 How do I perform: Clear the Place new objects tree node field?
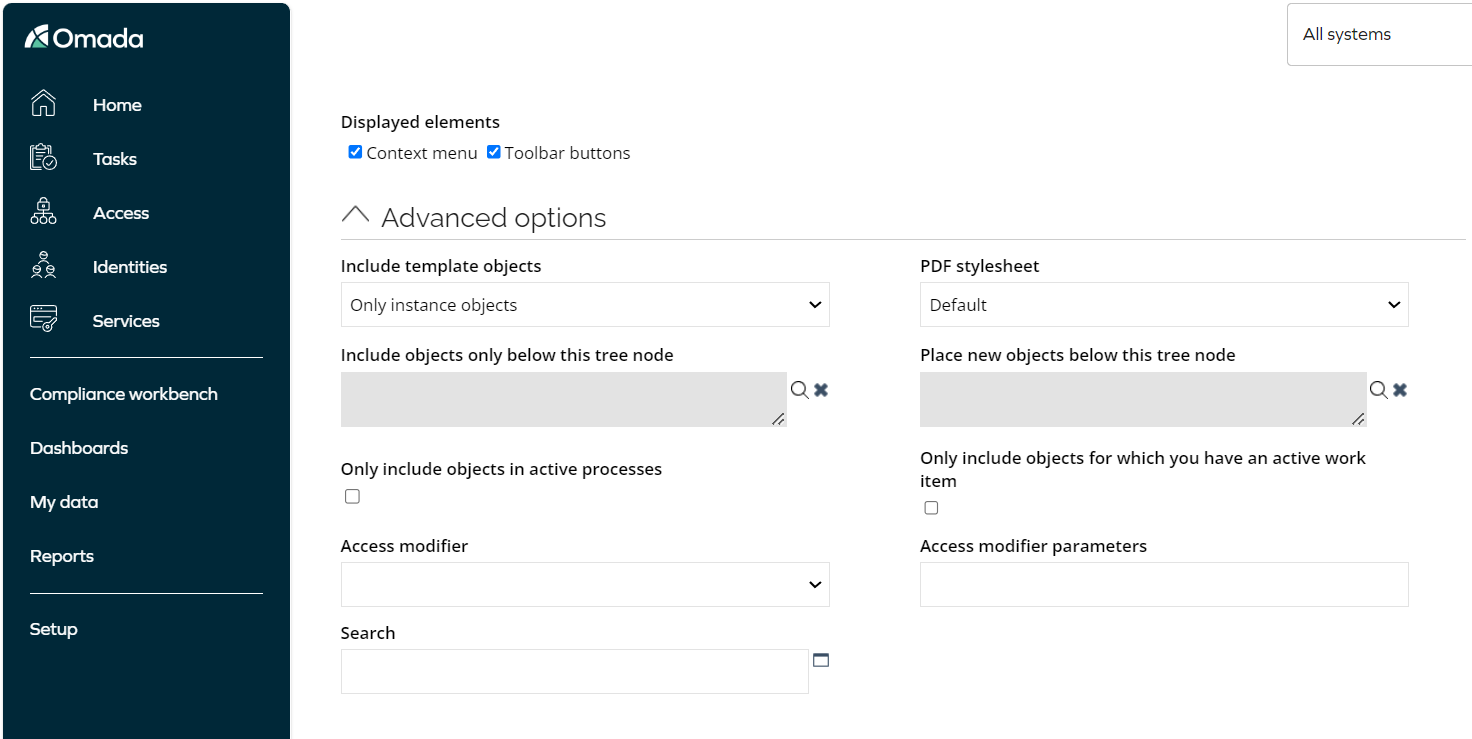pyautogui.click(x=1400, y=390)
